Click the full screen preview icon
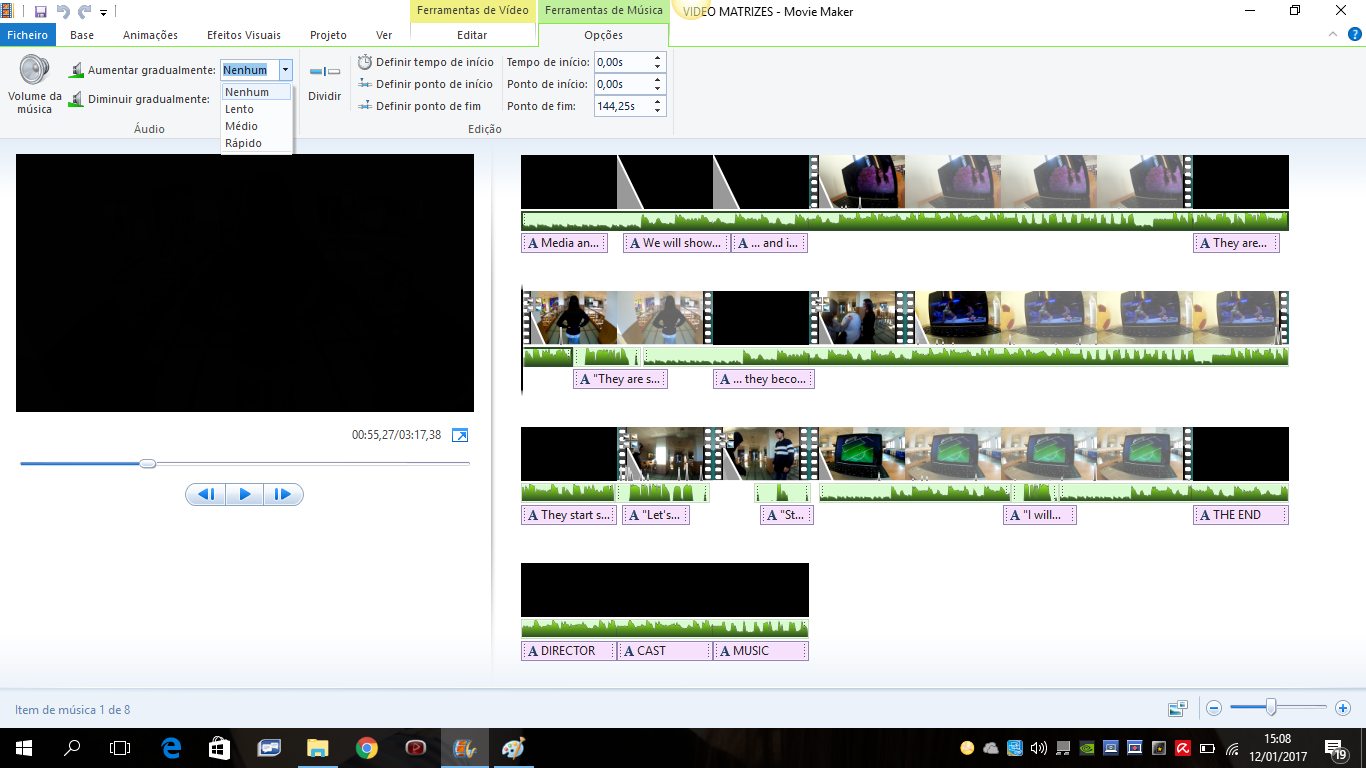The image size is (1366, 768). [x=460, y=435]
